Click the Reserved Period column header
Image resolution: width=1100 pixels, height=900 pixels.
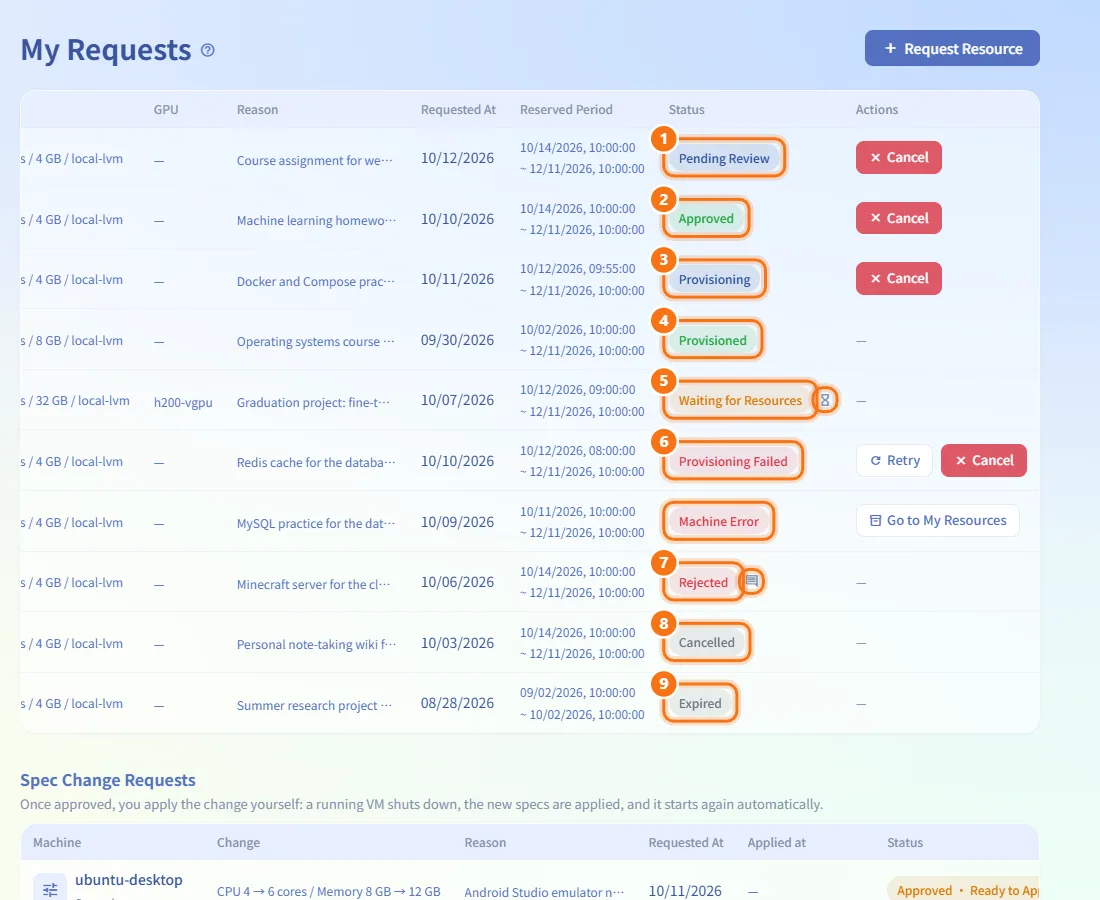566,109
